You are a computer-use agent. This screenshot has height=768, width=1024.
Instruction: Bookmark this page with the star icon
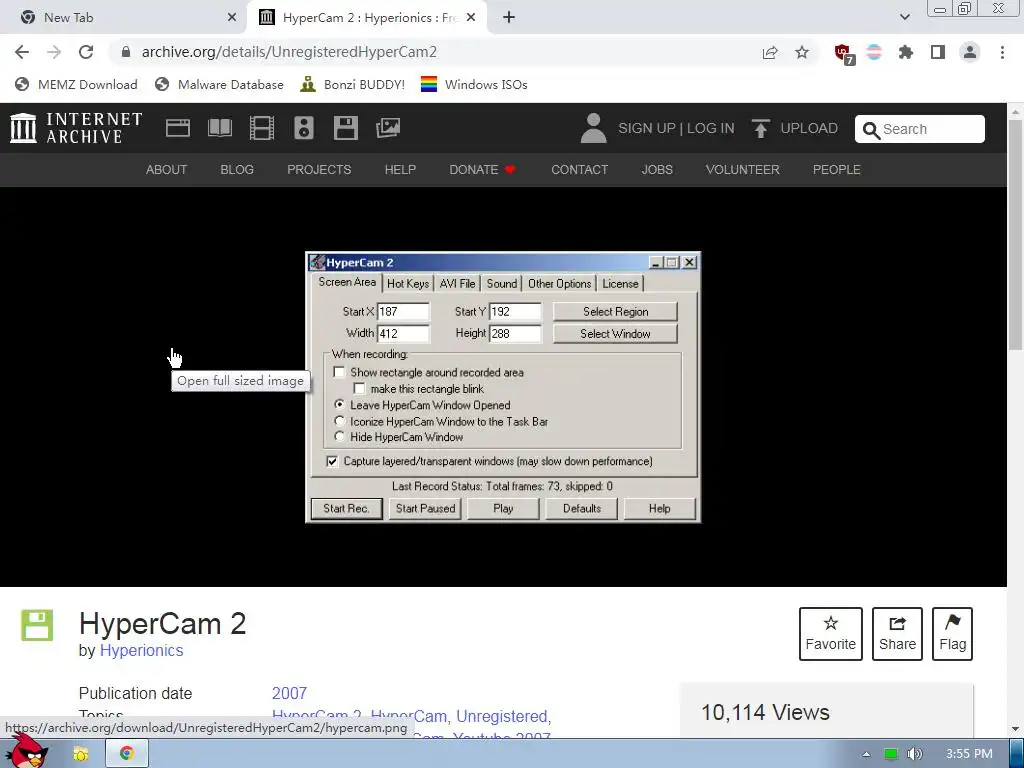point(802,52)
